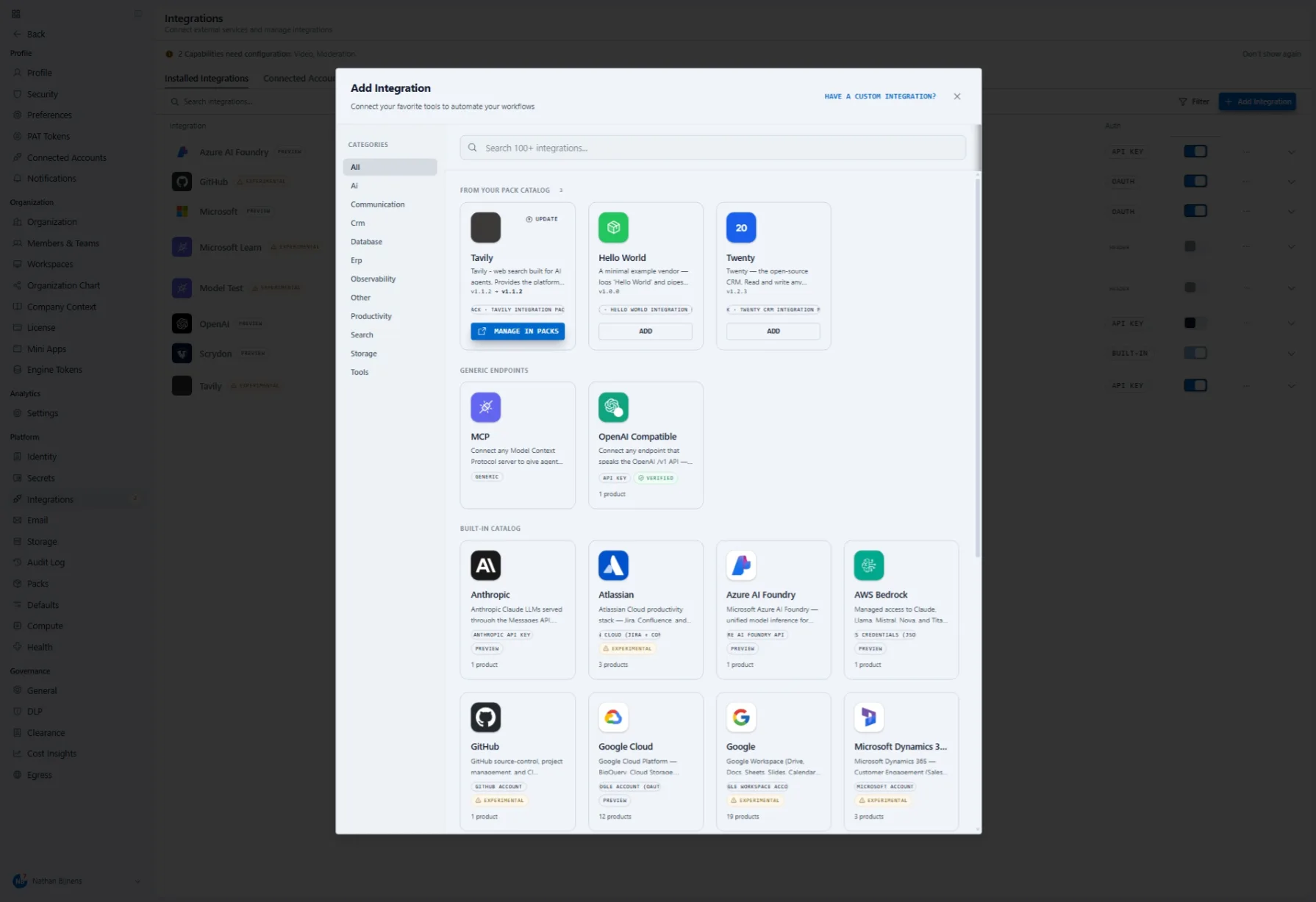The image size is (1316, 902).
Task: Choose the Google Cloud logo icon
Action: point(613,717)
